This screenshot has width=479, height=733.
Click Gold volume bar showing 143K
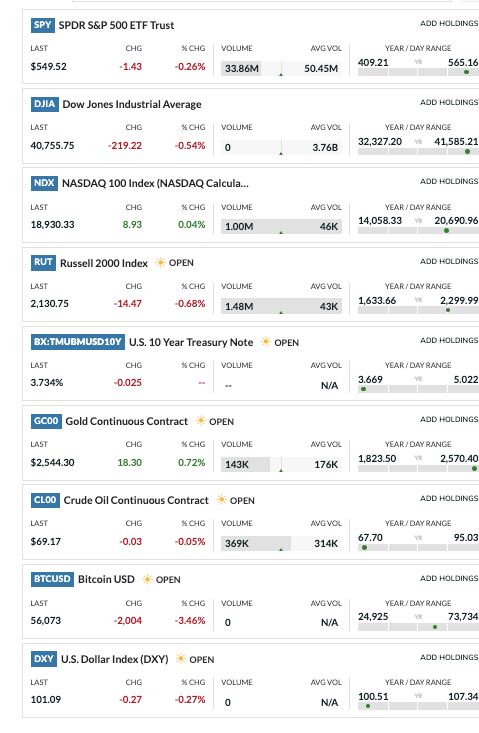tap(281, 464)
